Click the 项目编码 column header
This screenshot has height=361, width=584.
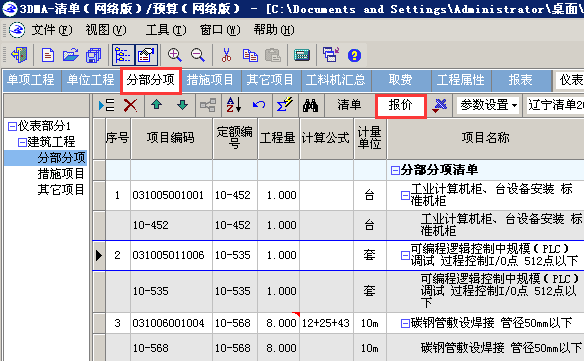coord(171,139)
